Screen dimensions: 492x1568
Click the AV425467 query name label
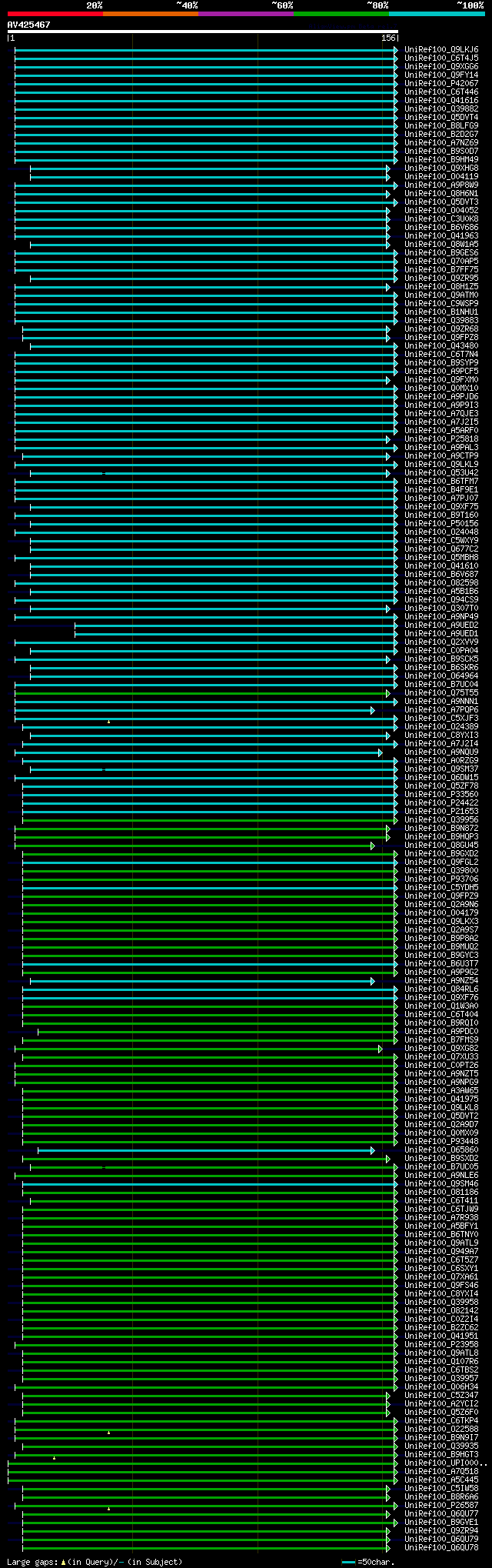29,25
